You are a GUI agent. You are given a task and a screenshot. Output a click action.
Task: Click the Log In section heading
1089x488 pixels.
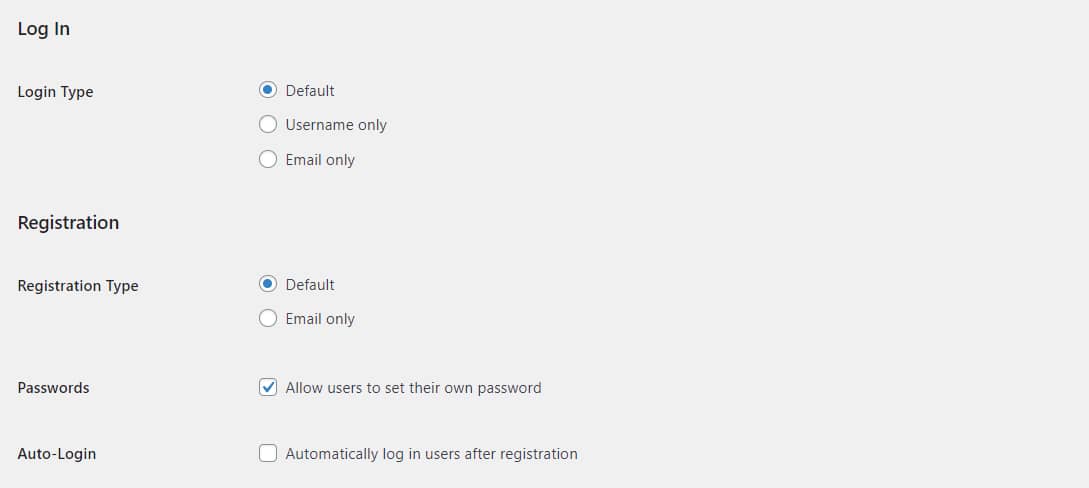pyautogui.click(x=44, y=29)
